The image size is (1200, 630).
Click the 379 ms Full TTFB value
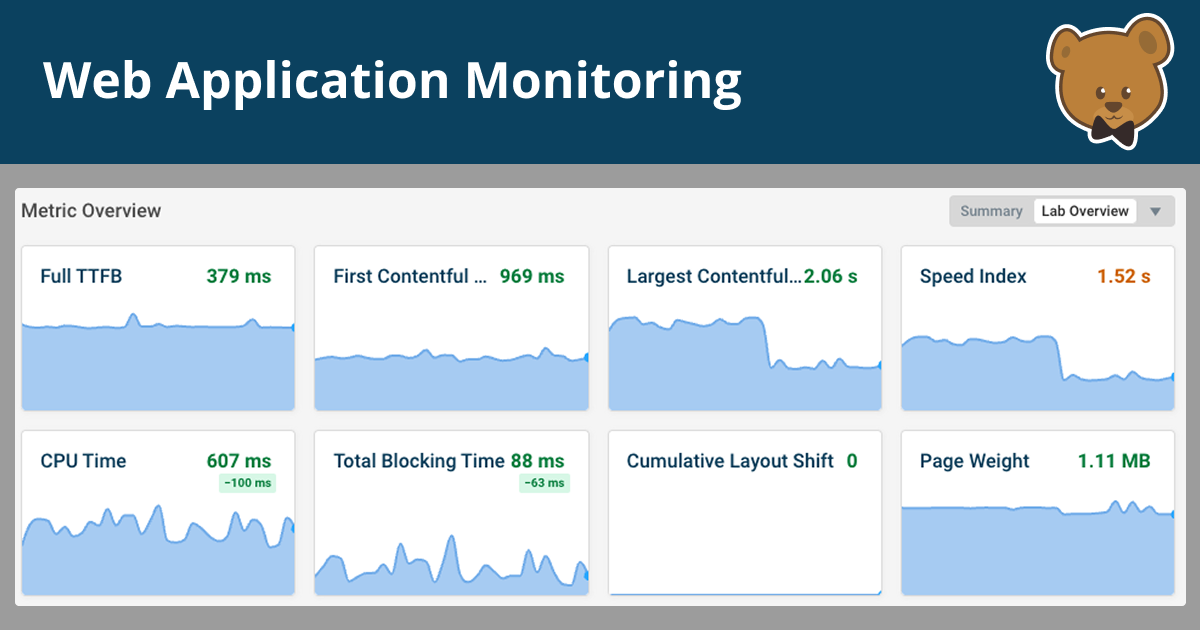[237, 277]
